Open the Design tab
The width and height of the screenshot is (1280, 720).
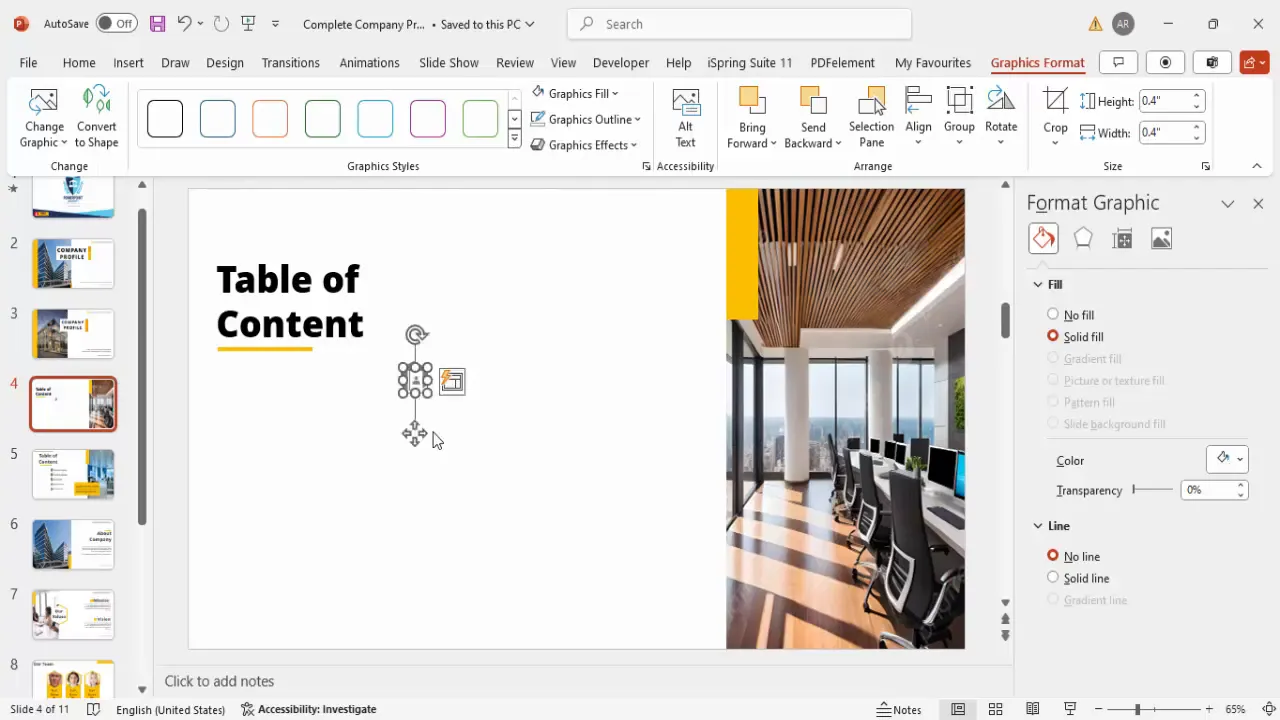click(x=225, y=62)
